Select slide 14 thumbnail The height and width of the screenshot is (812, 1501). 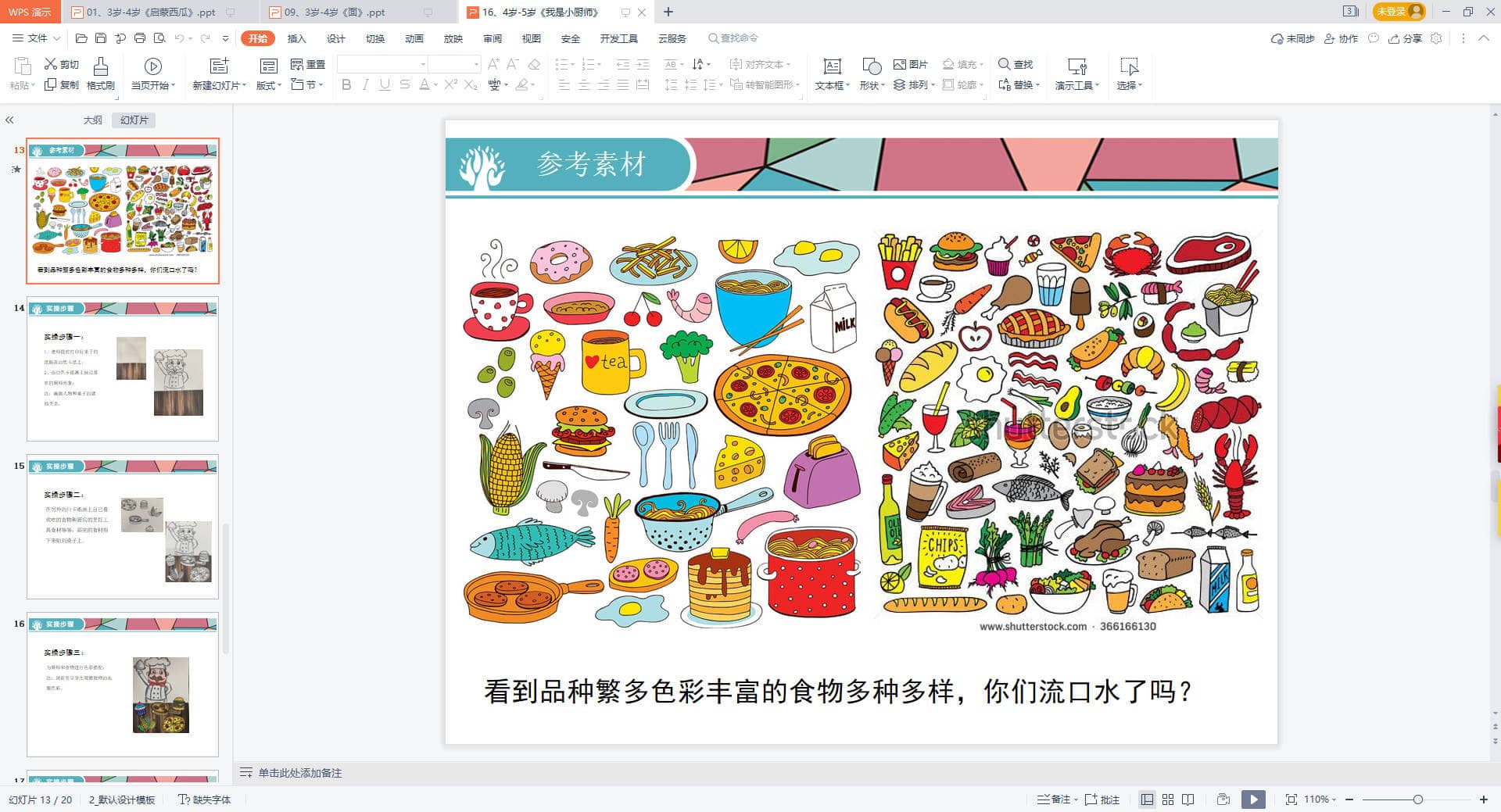click(x=123, y=369)
